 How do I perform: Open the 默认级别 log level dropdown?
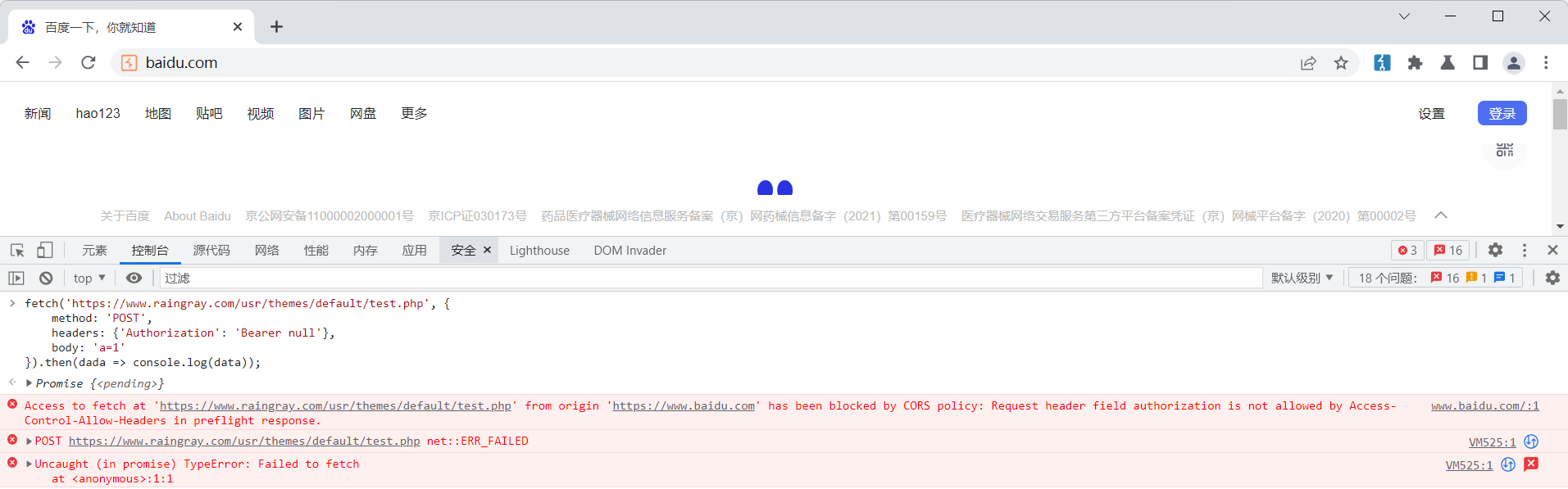[x=1302, y=278]
